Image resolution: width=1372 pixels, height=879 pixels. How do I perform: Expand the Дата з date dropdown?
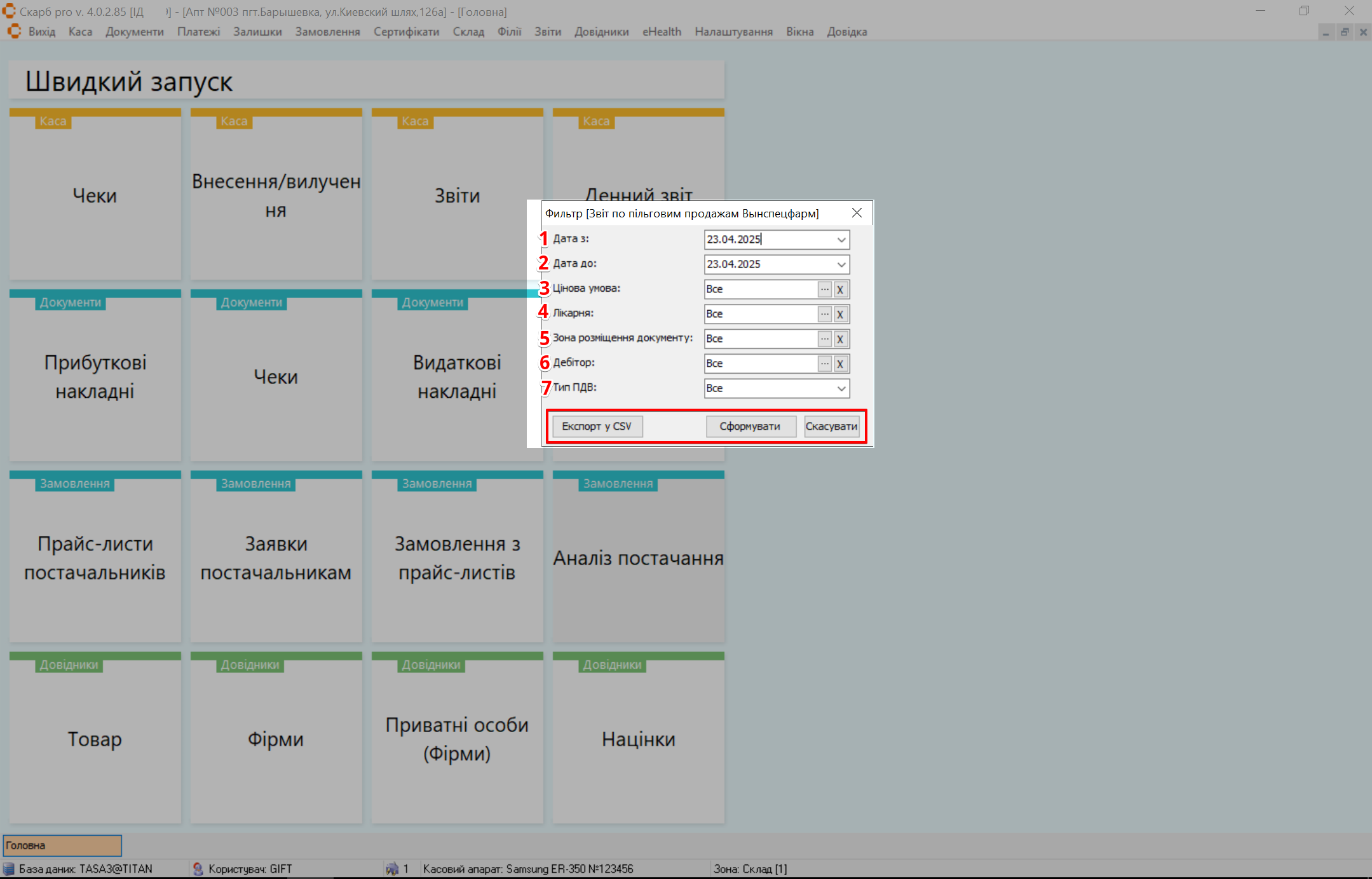(841, 240)
